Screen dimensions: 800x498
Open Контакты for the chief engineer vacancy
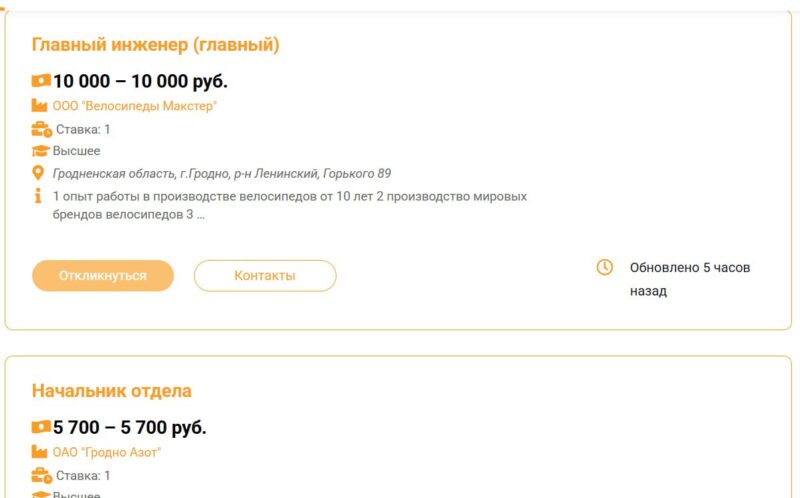pos(265,275)
